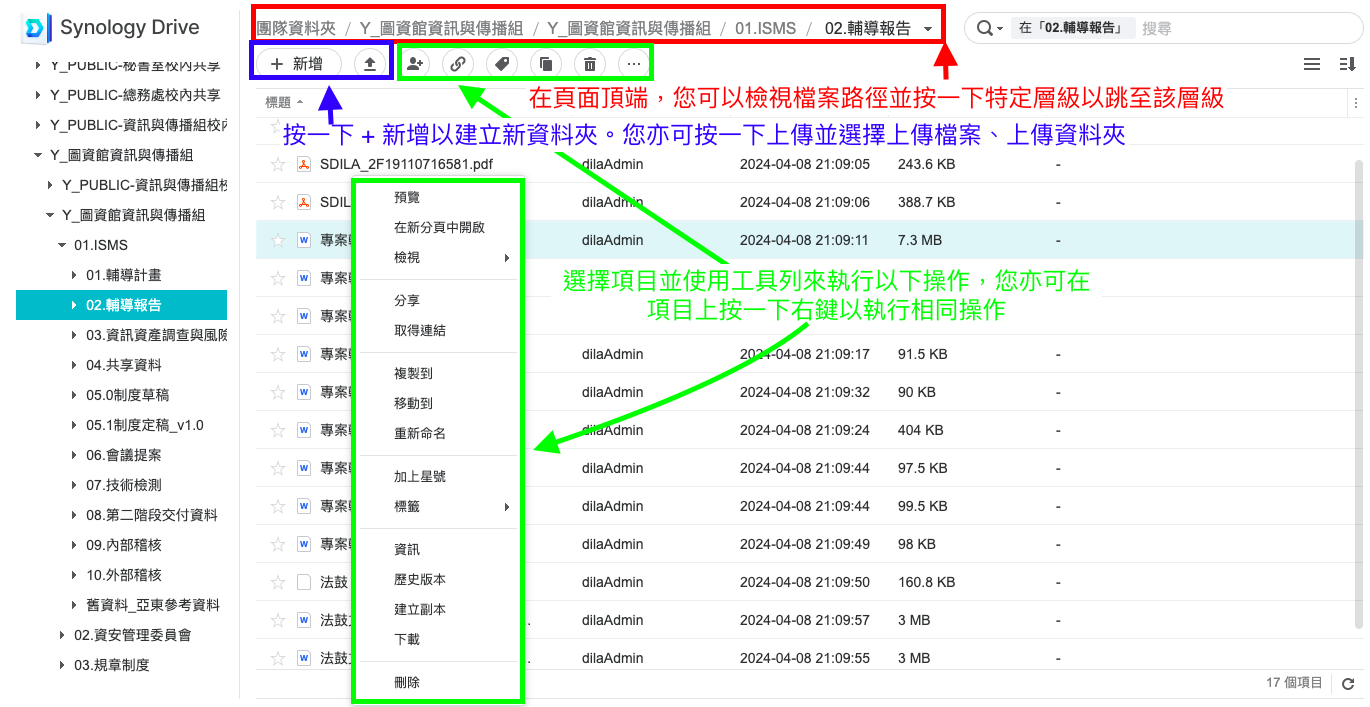Viewport: 1370px width, 707px height.
Task: Click the upload icon next to 新增
Action: coord(370,64)
